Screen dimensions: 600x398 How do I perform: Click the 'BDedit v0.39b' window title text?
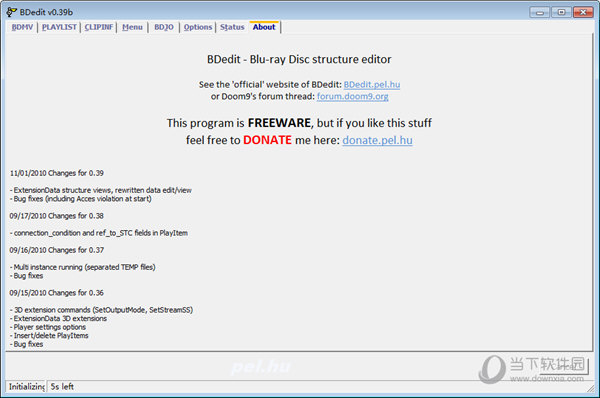pyautogui.click(x=46, y=12)
